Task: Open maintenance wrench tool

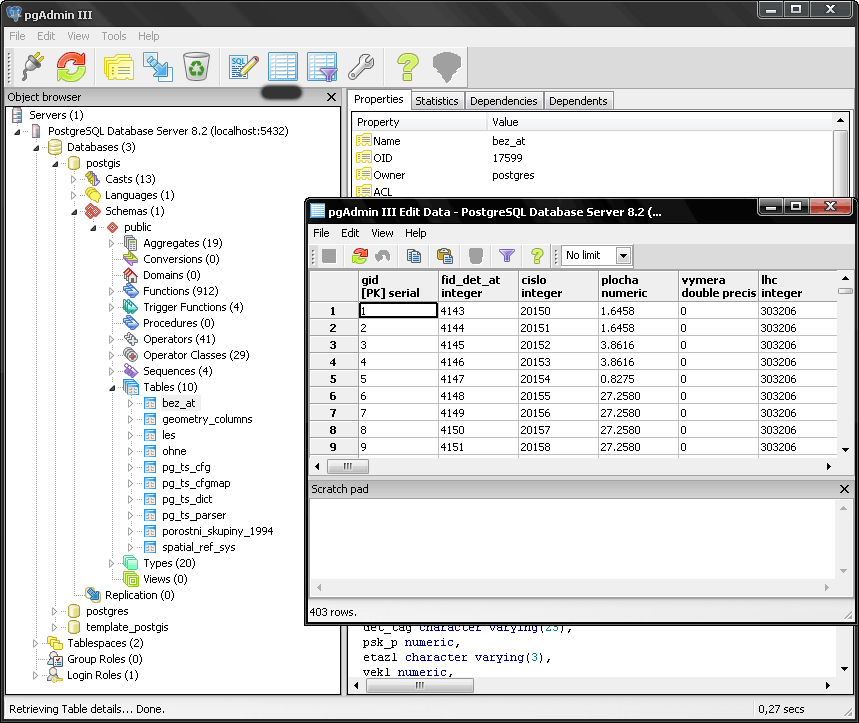Action: tap(361, 67)
